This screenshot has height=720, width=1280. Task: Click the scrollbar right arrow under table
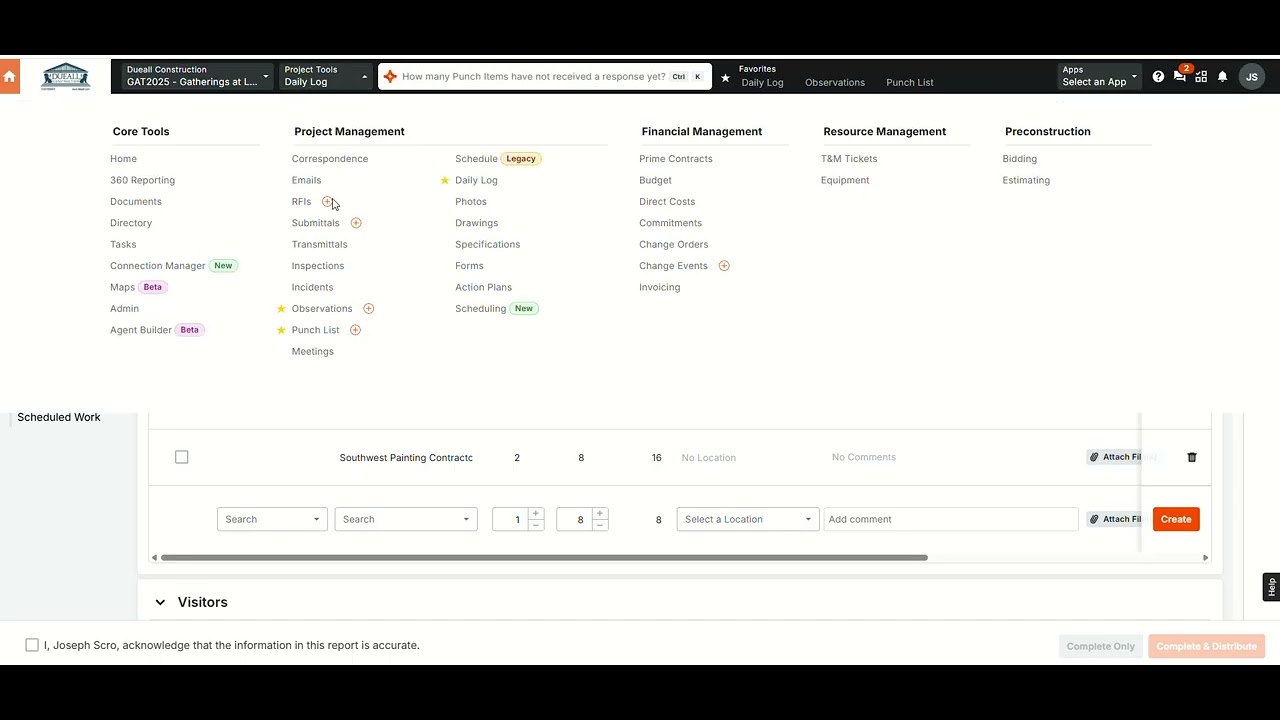click(x=1205, y=557)
